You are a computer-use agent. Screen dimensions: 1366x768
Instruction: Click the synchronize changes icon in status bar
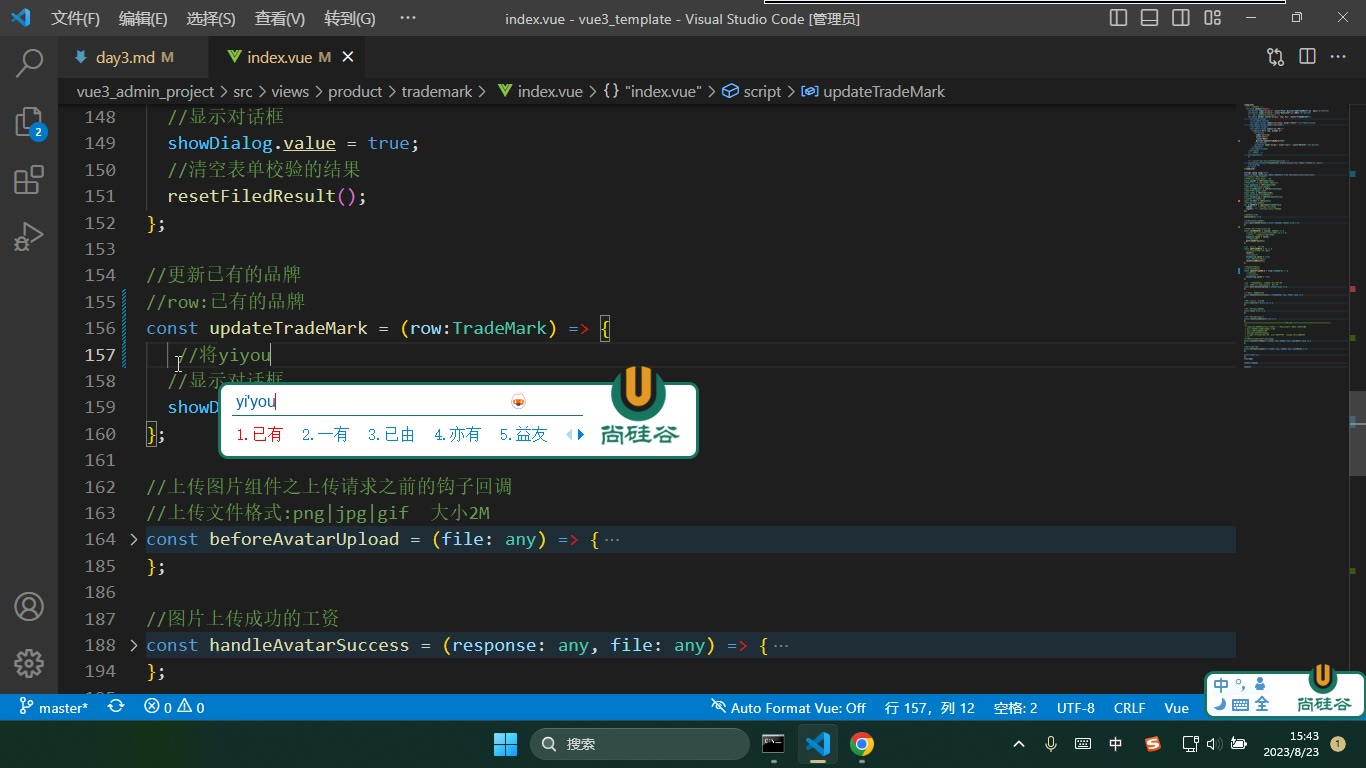[116, 707]
